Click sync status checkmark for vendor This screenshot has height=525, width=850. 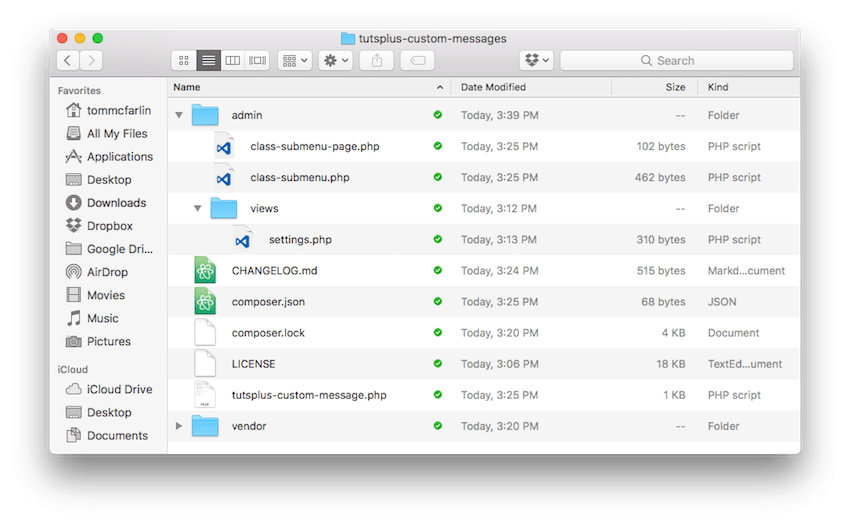437,426
